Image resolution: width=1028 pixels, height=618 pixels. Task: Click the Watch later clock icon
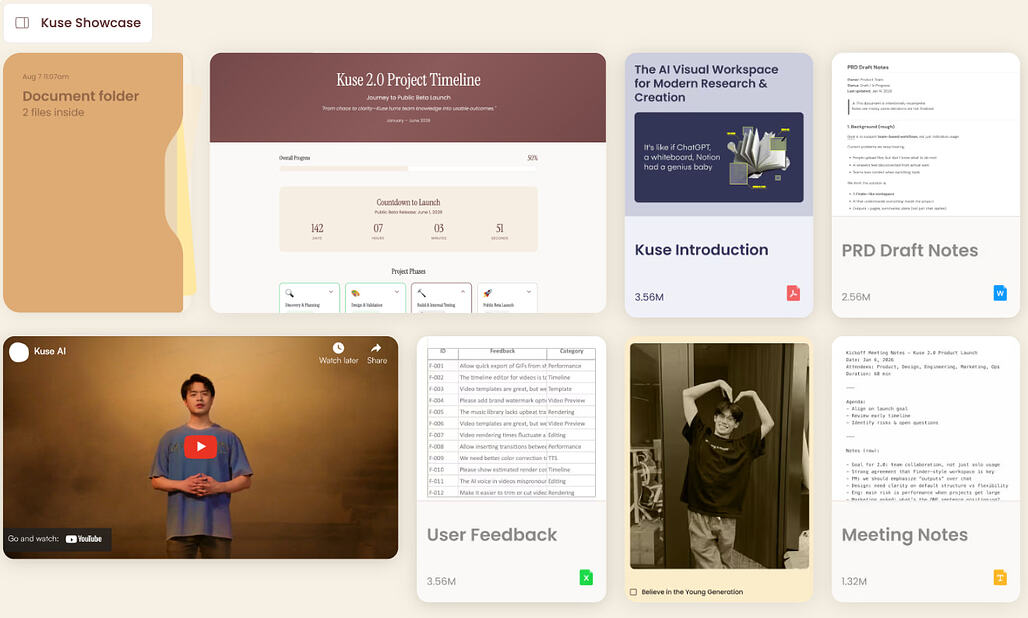pyautogui.click(x=337, y=349)
